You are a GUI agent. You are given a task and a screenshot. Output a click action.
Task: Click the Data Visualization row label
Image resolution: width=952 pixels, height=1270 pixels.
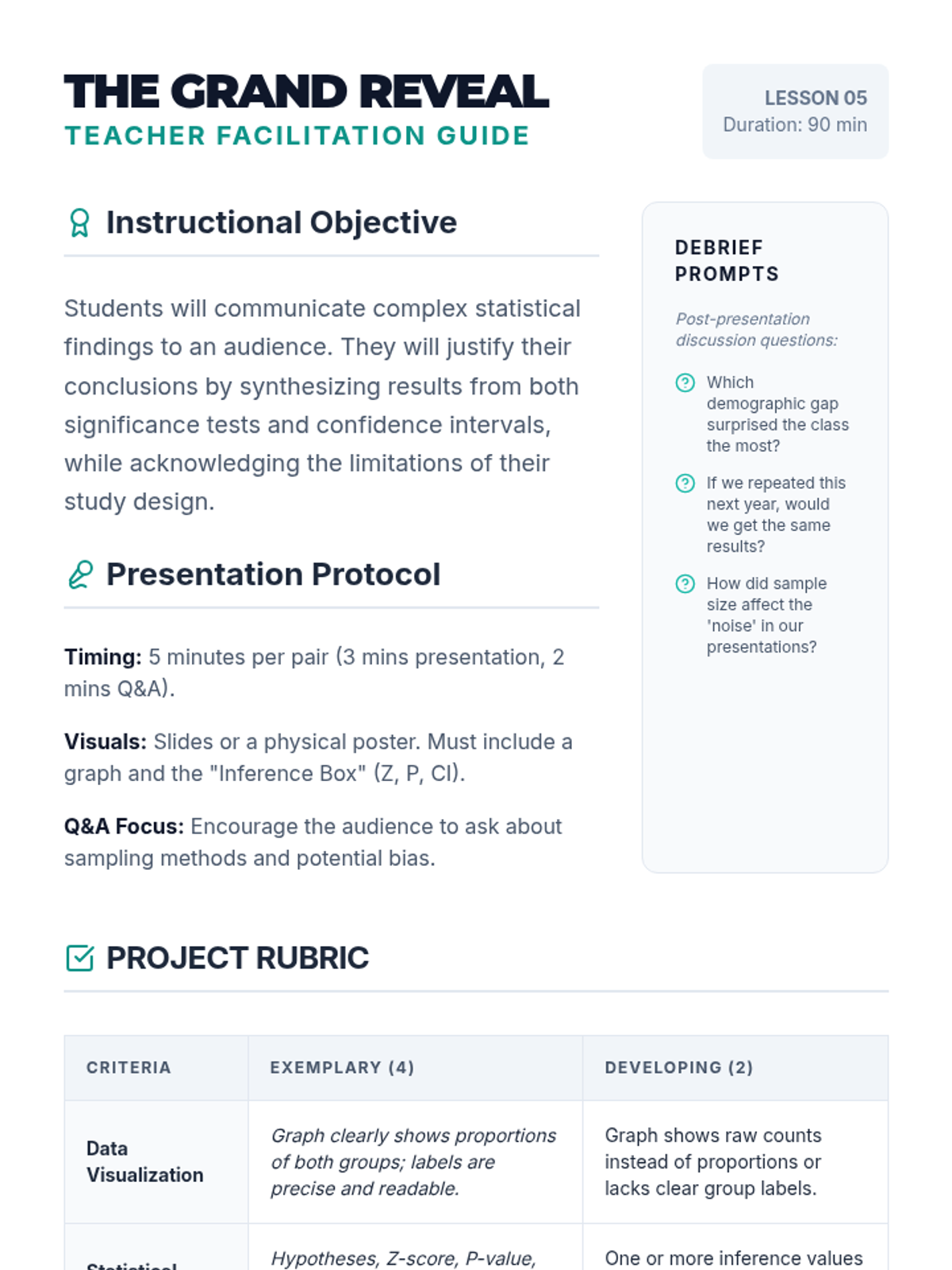[x=144, y=1161]
